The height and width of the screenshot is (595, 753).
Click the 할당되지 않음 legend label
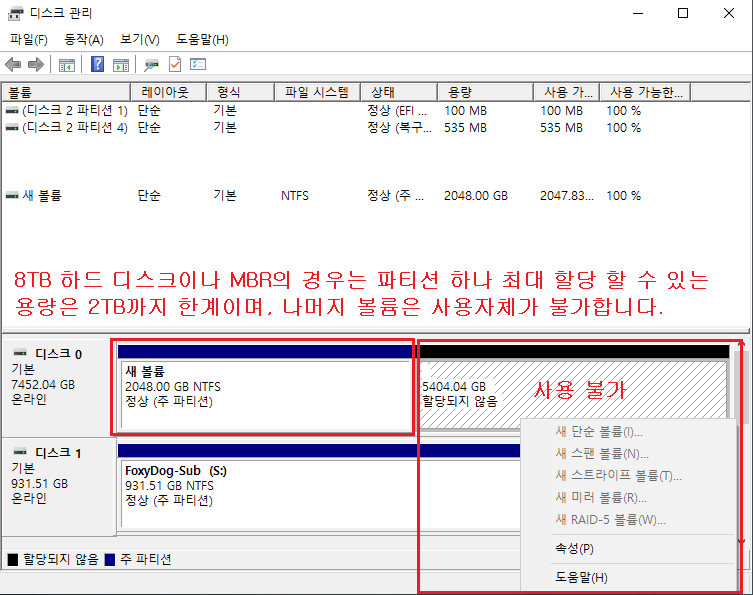pyautogui.click(x=61, y=559)
